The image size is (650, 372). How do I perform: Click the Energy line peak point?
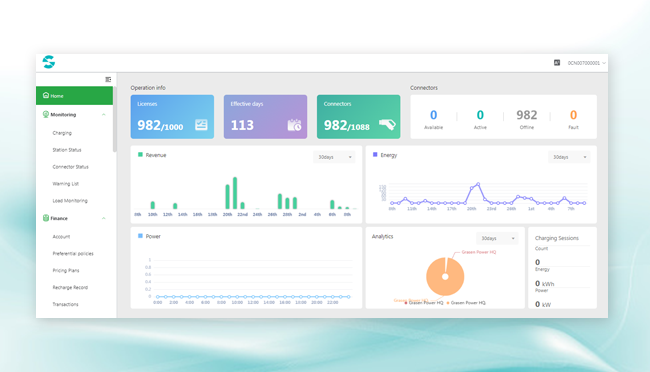[478, 184]
